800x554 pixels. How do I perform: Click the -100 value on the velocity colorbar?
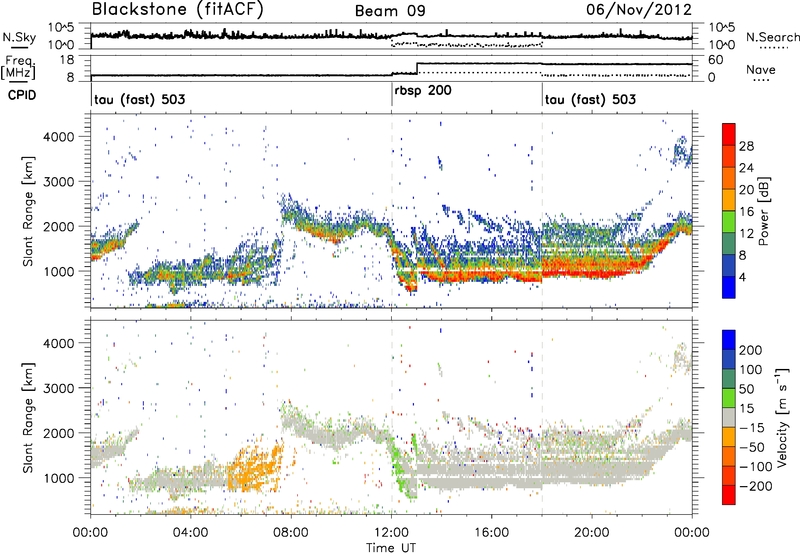click(x=756, y=466)
